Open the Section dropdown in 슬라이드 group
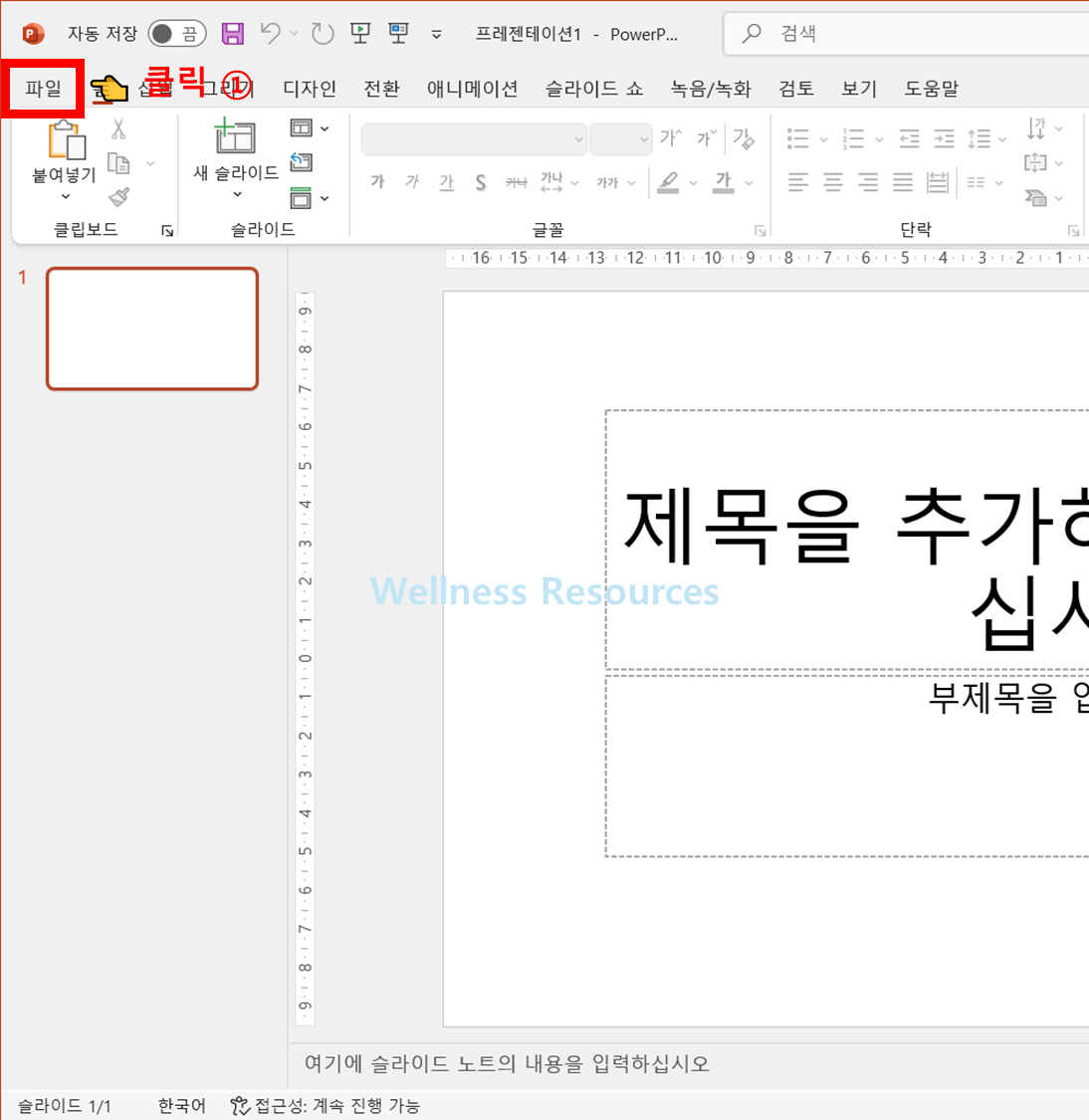Viewport: 1089px width, 1120px height. click(310, 198)
